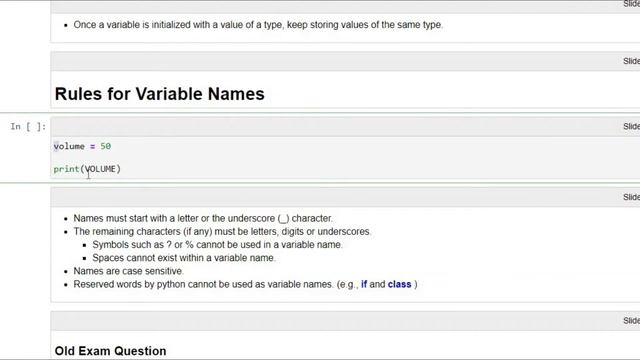Click the Slide label above 'Rules for Variable Names'

point(631,61)
